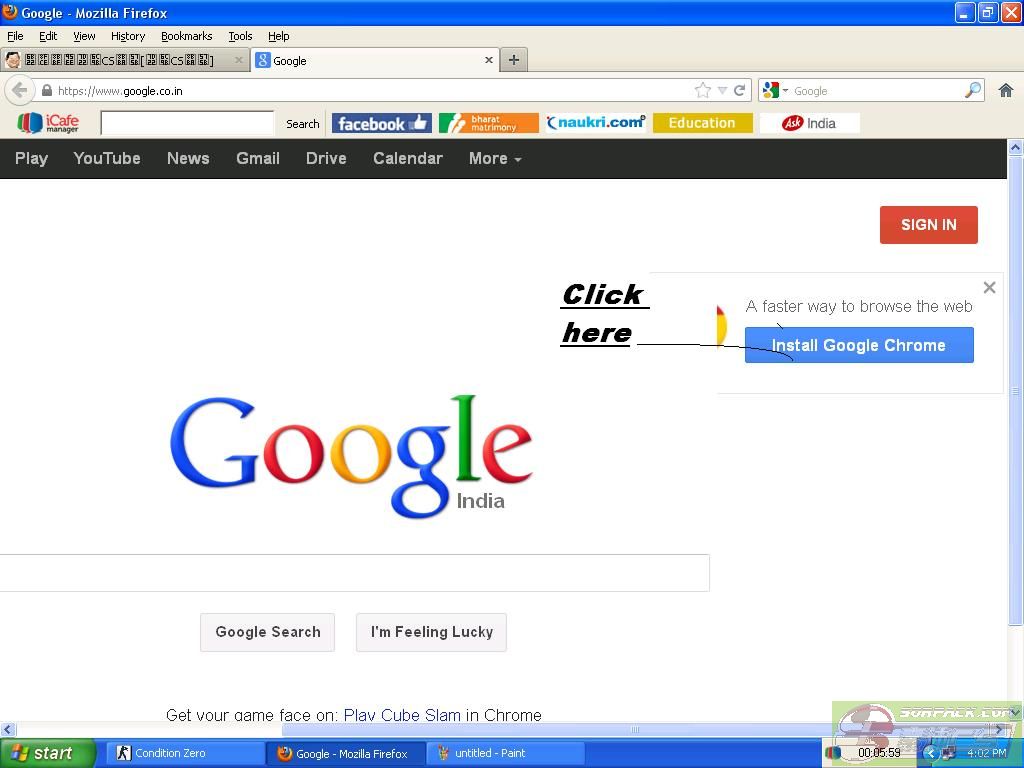Expand the More dropdown in Google bar
1024x768 pixels.
point(495,158)
